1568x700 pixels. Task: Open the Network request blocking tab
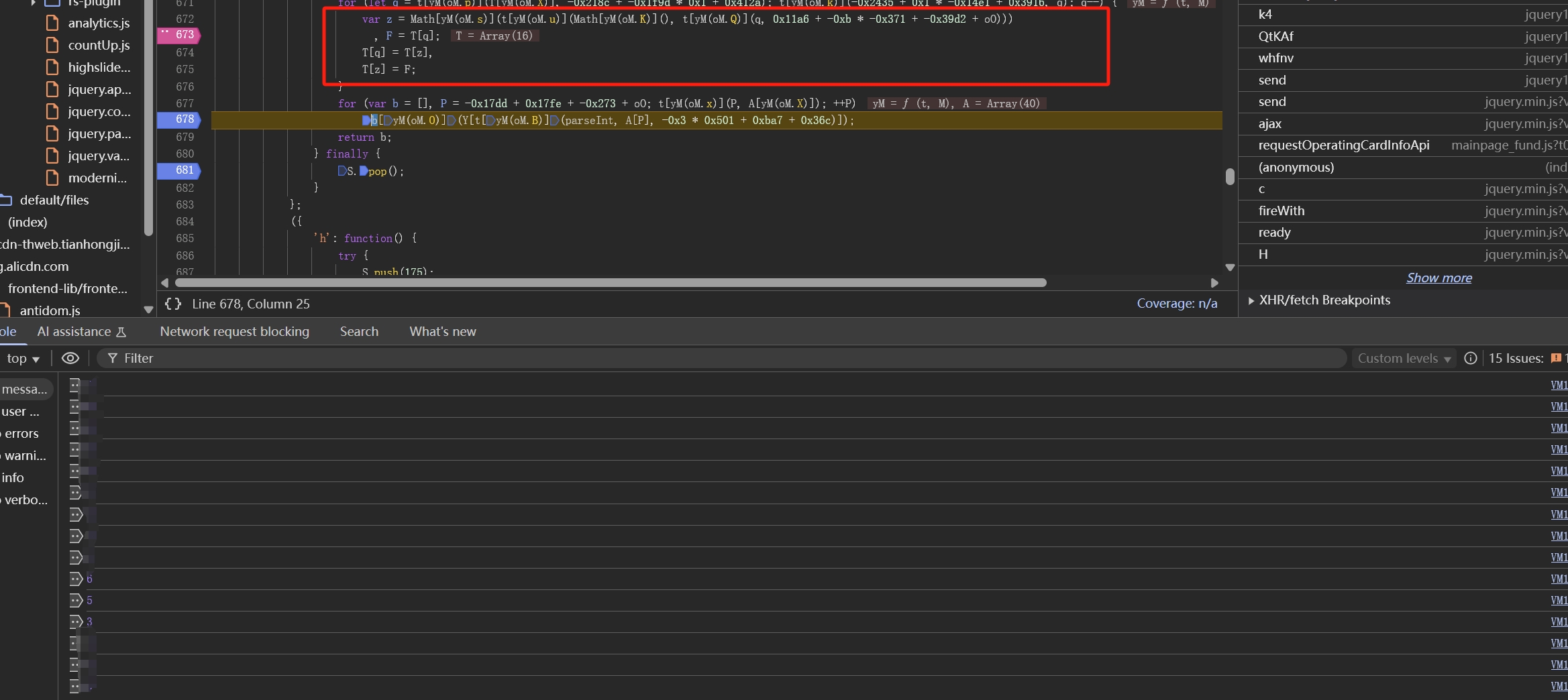pos(234,331)
